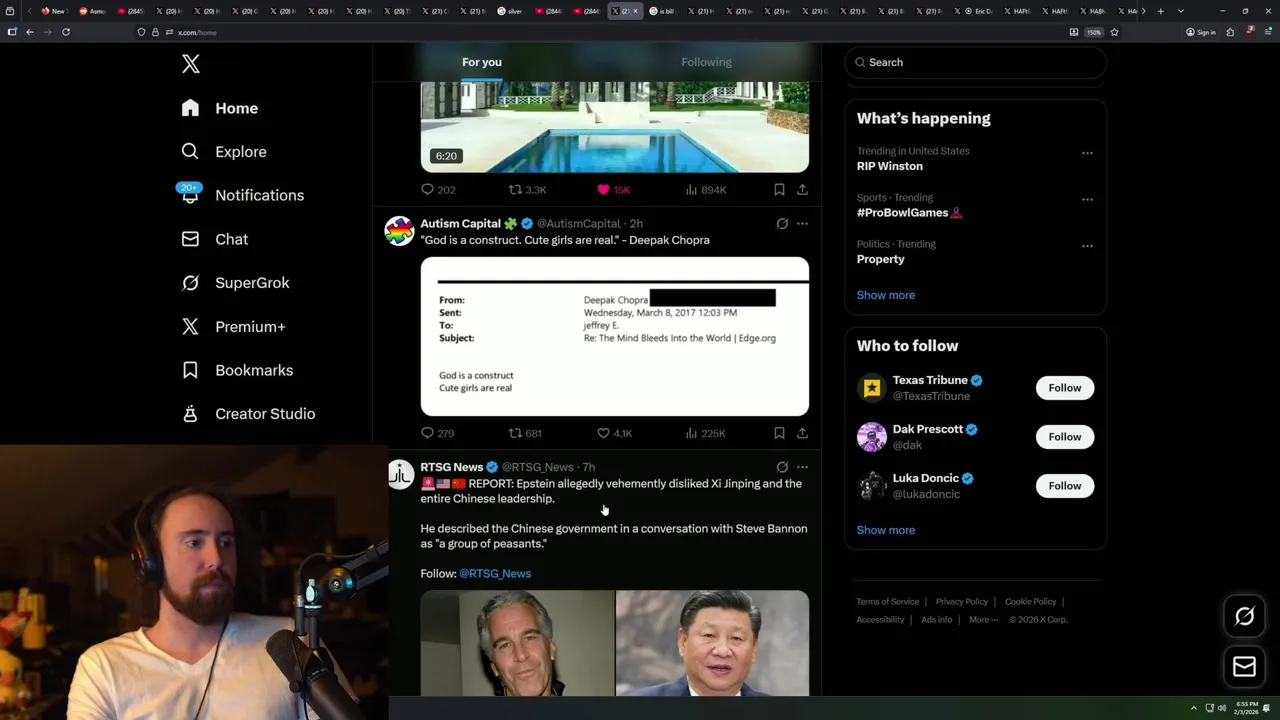Screen dimensions: 1280x720
Task: Open RTSG News account name link
Action: click(x=451, y=467)
